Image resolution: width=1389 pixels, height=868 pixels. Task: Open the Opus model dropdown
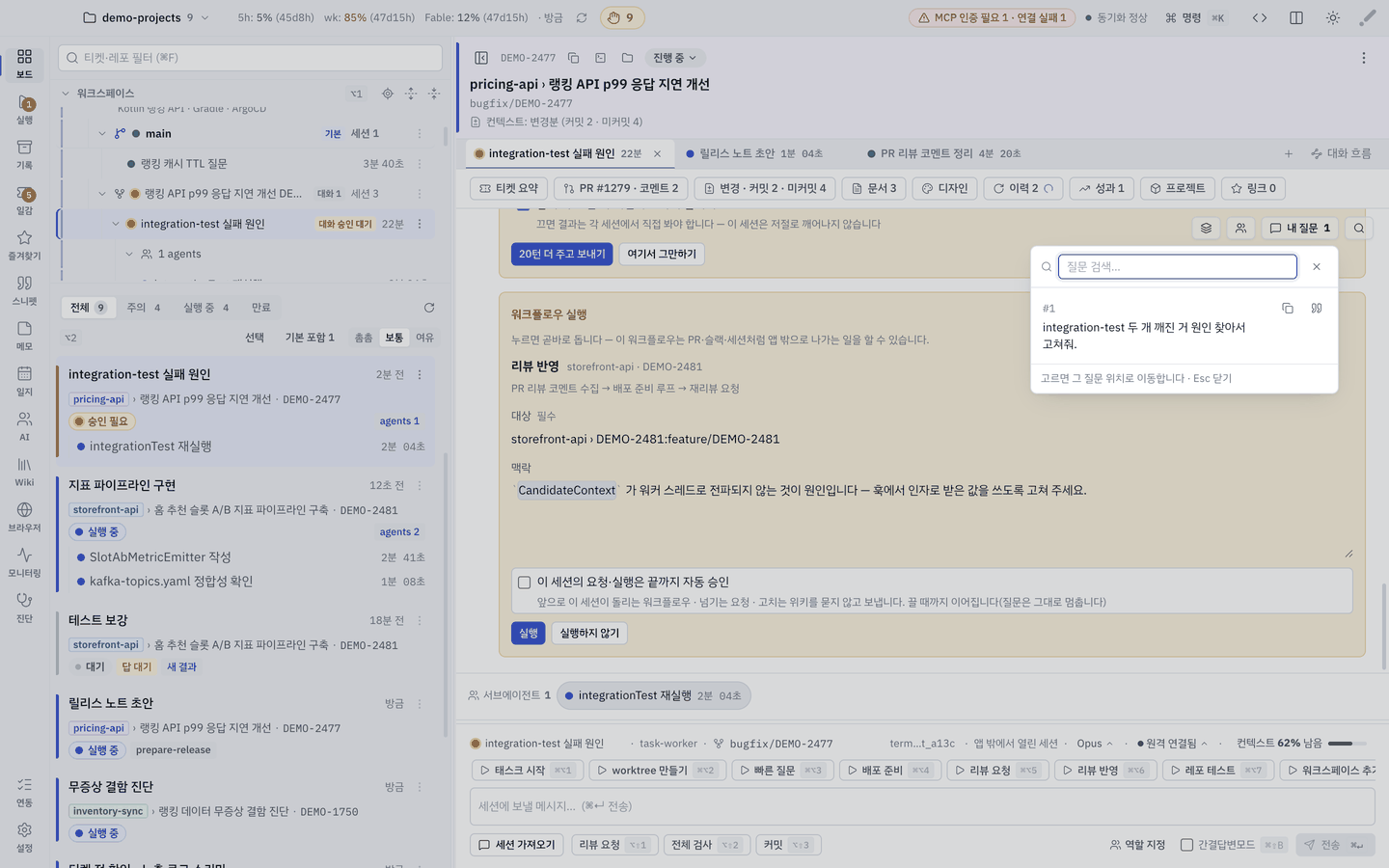click(1095, 744)
